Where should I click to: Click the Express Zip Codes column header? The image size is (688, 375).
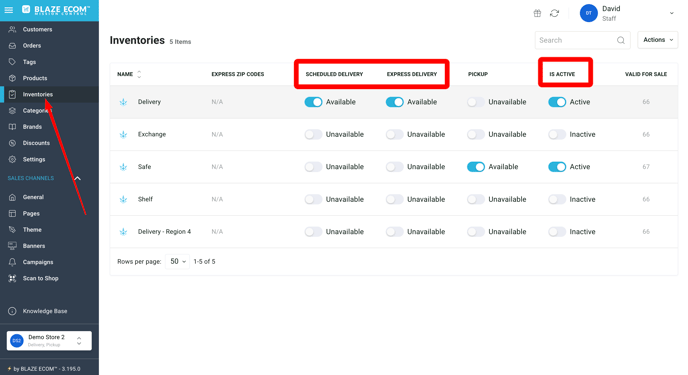click(237, 75)
